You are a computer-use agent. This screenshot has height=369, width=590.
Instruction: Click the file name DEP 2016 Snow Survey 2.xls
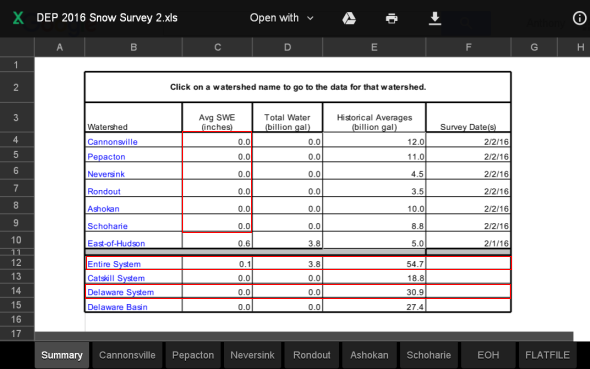click(x=107, y=18)
